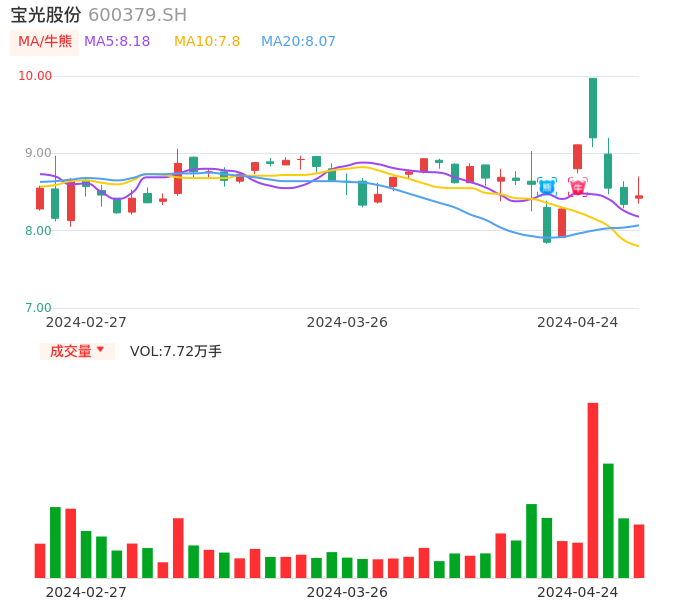Click the pink bull signal icon on chart
686x606 pixels.
[578, 186]
